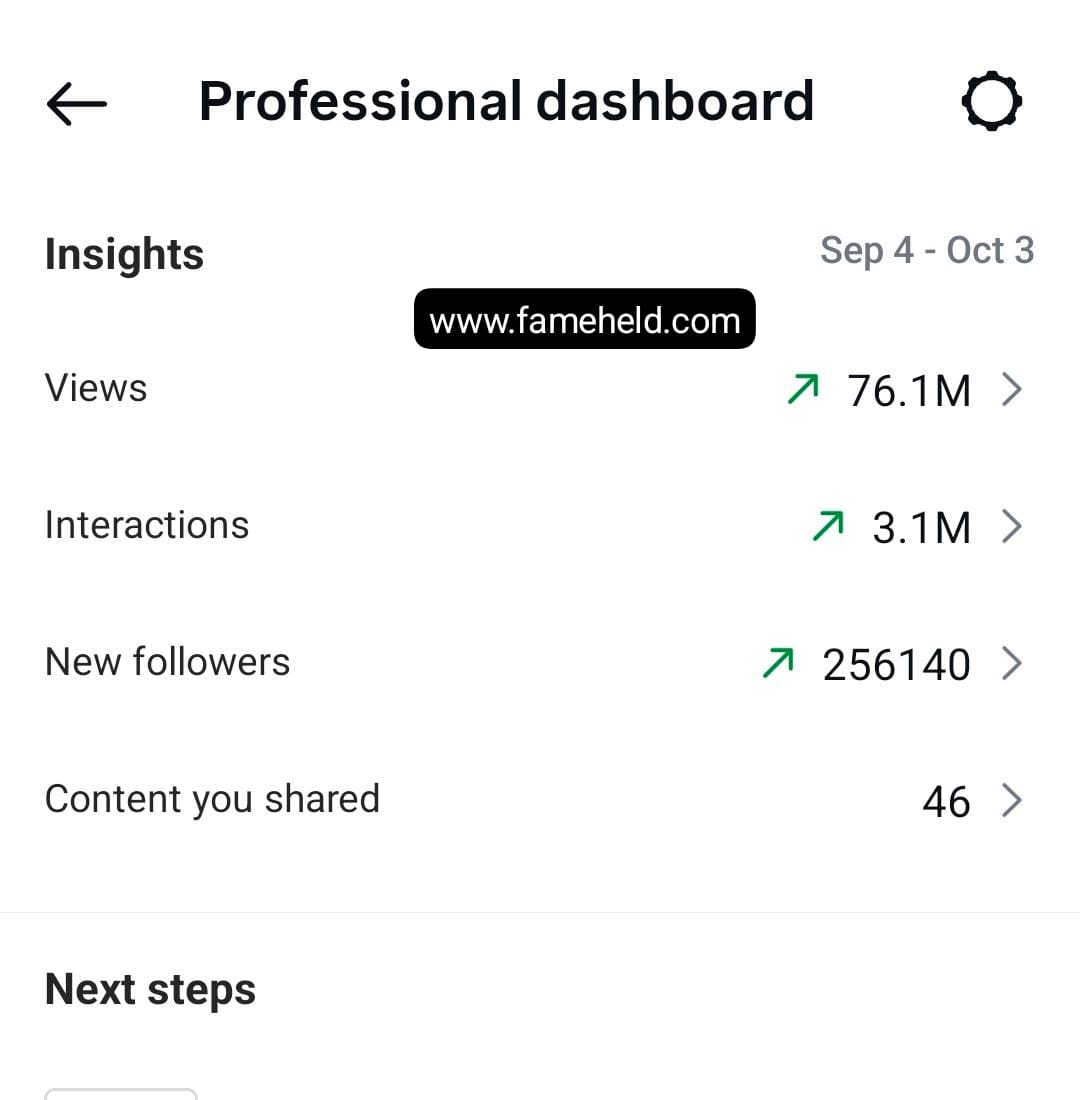Select the Interactions row label

tap(147, 525)
